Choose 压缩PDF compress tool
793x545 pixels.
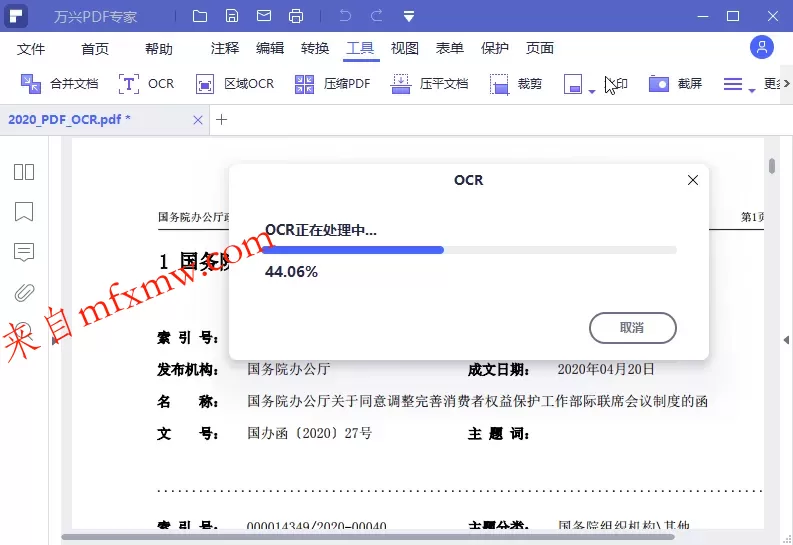click(332, 83)
